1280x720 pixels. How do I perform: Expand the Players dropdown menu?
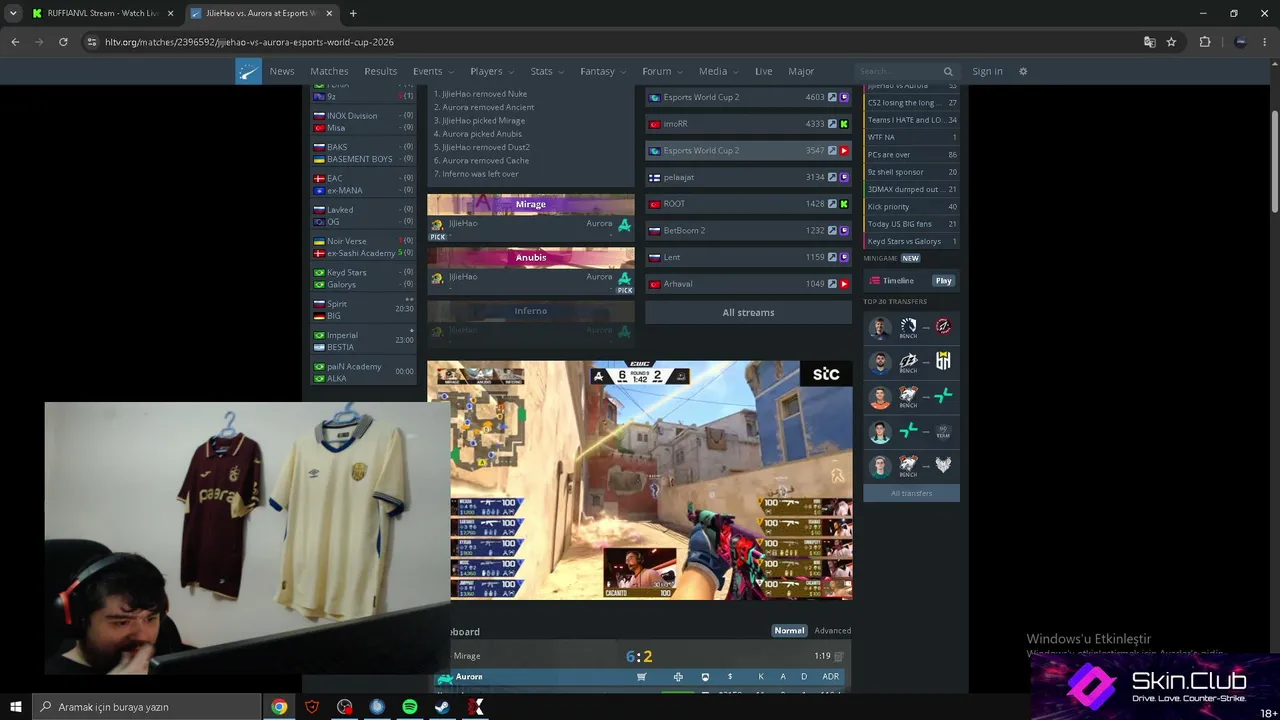(x=492, y=72)
